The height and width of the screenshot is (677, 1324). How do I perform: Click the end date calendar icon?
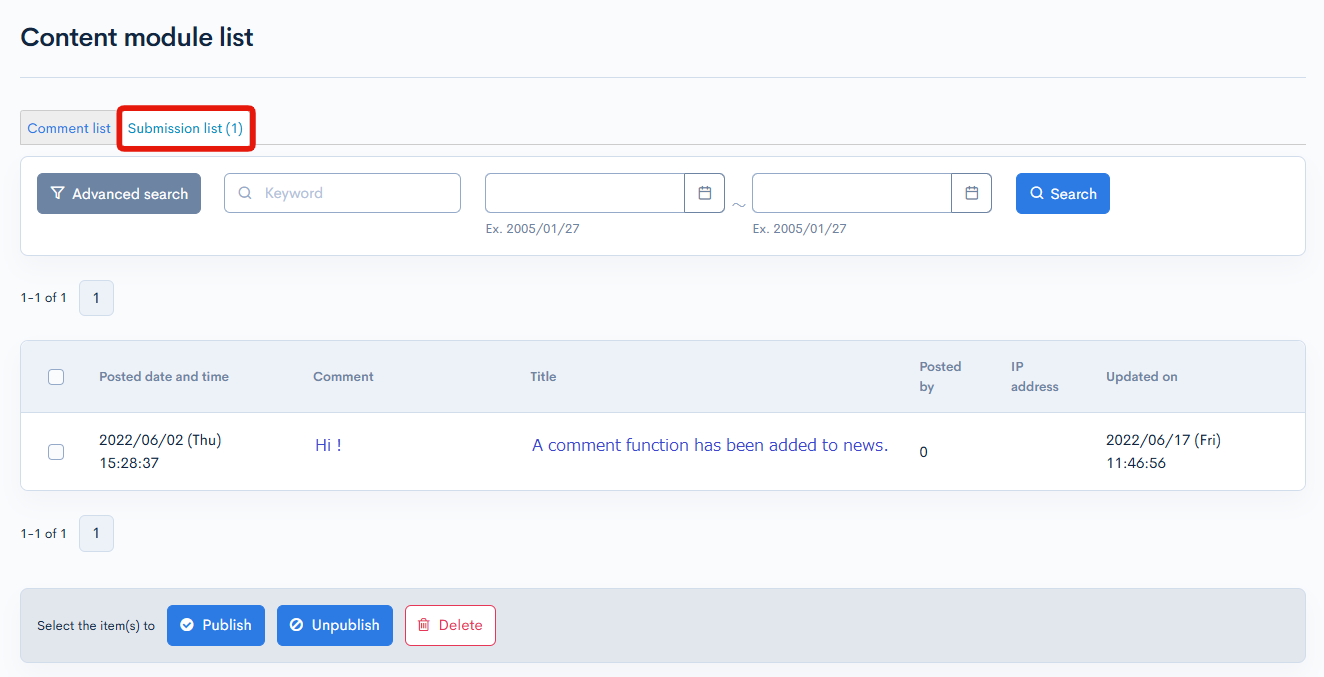tap(971, 193)
